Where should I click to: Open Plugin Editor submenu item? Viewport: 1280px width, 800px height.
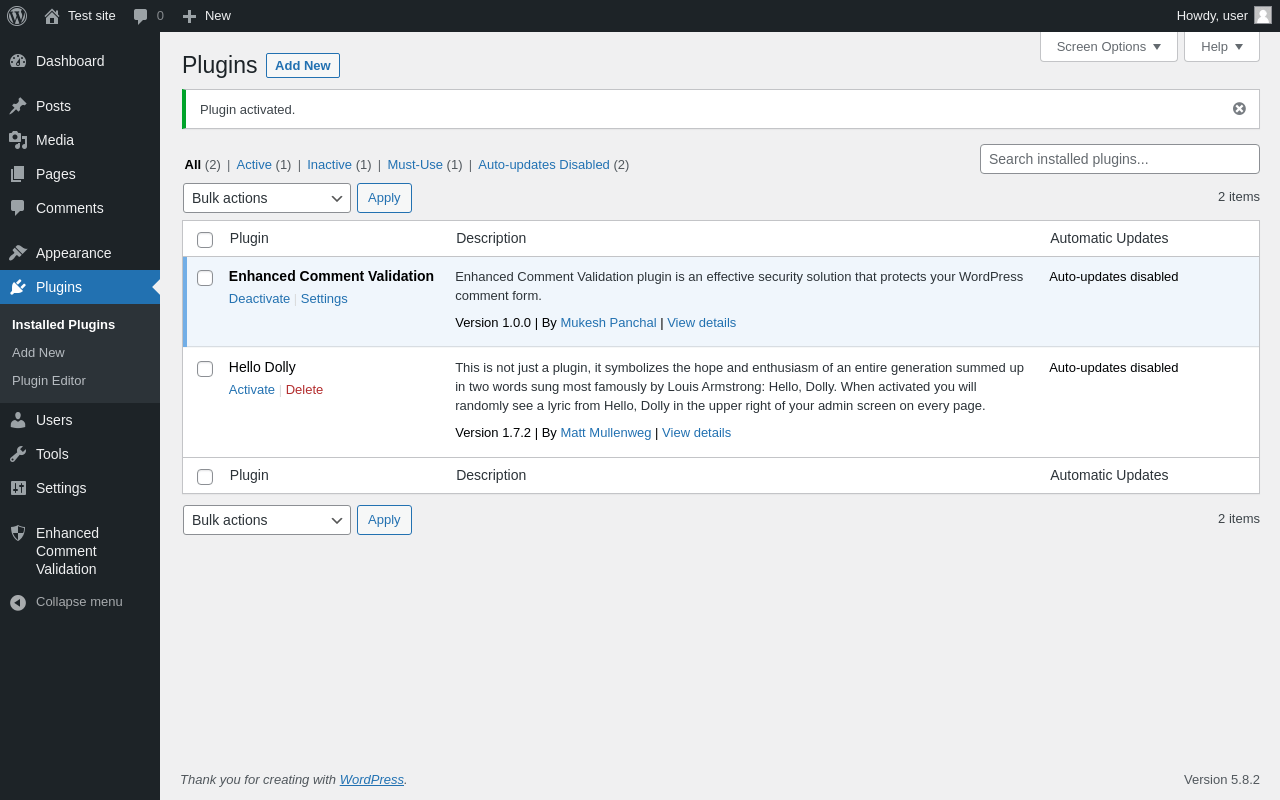tap(49, 381)
